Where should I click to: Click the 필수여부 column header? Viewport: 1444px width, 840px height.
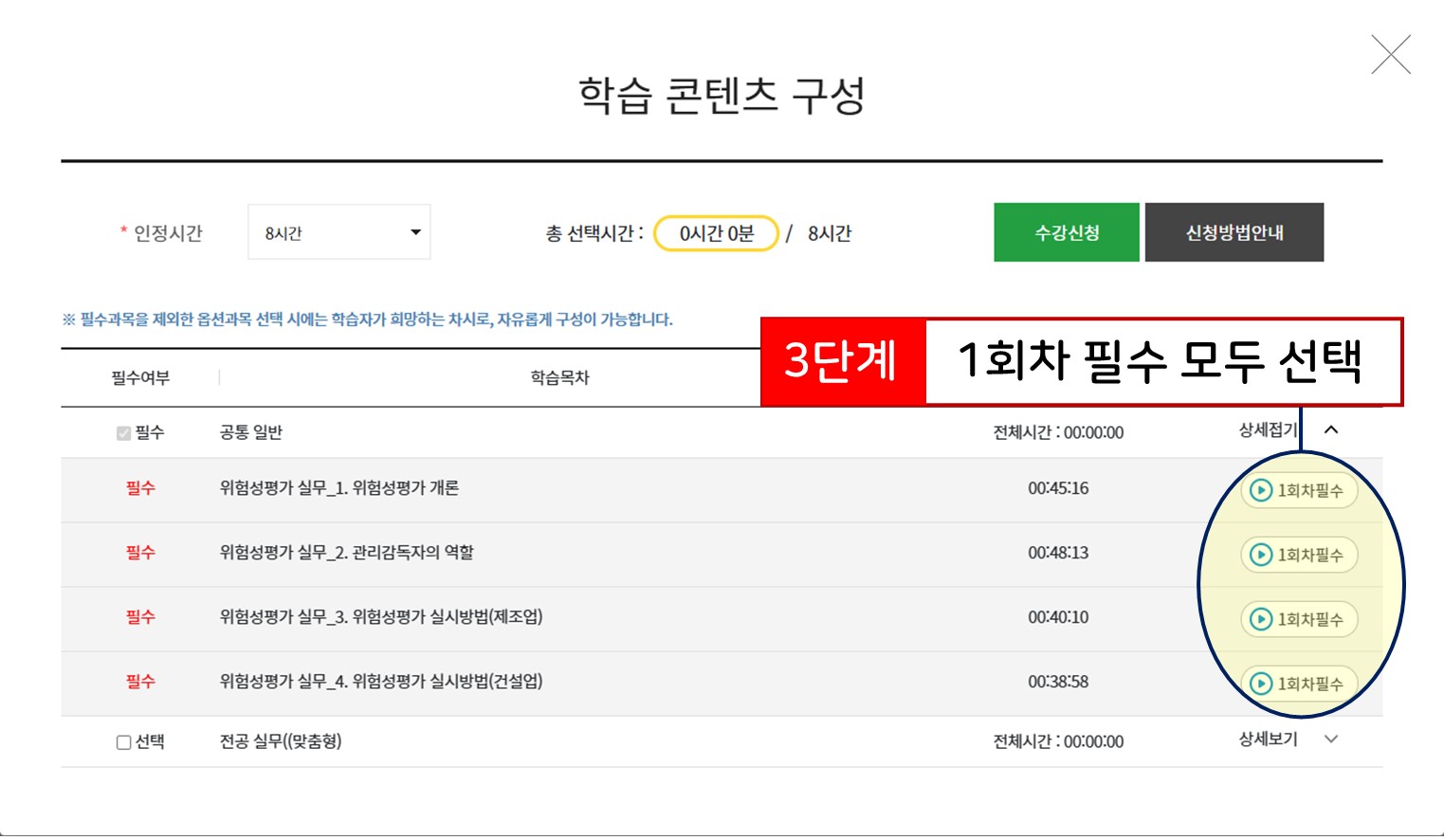tap(140, 377)
